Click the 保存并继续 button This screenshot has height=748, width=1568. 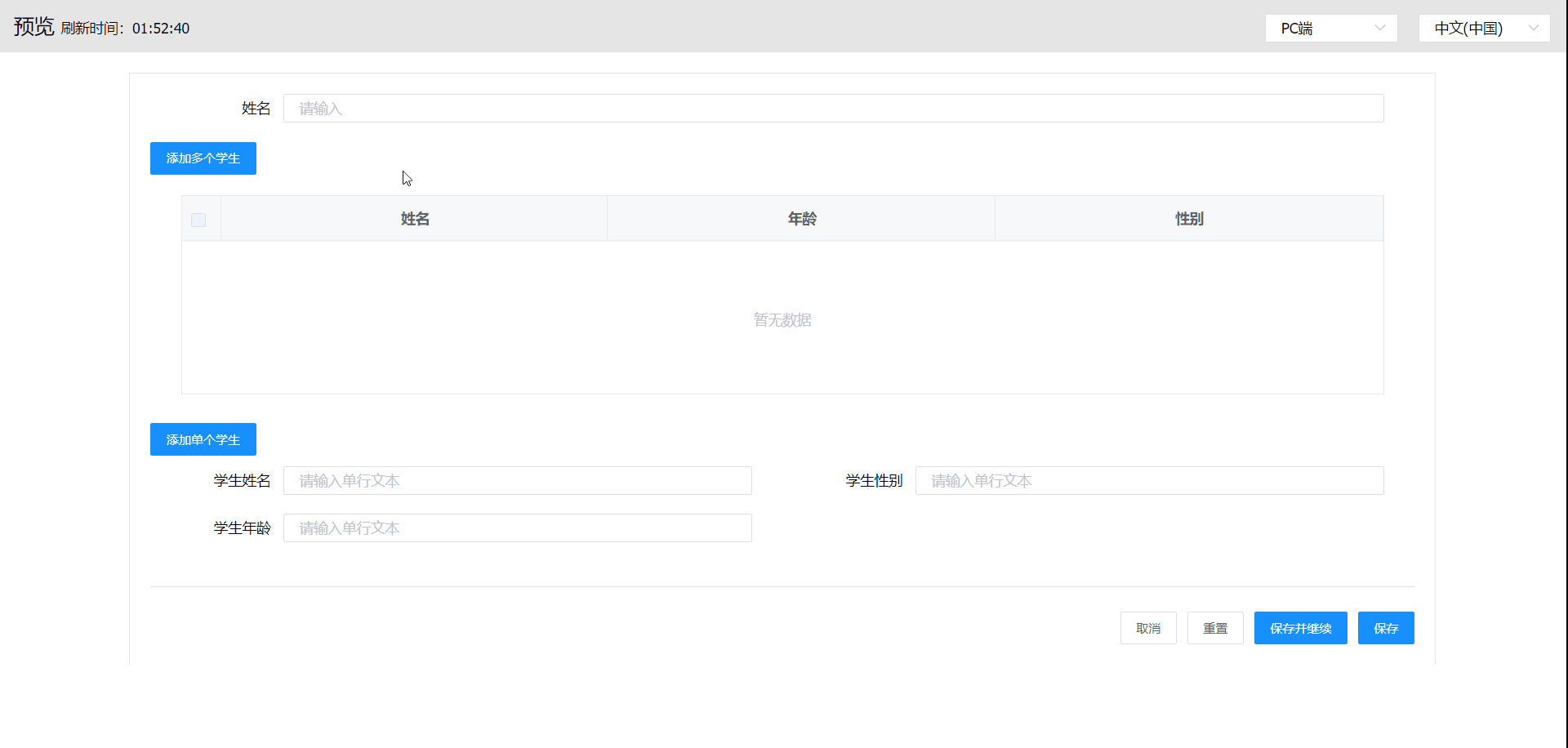pyautogui.click(x=1300, y=628)
